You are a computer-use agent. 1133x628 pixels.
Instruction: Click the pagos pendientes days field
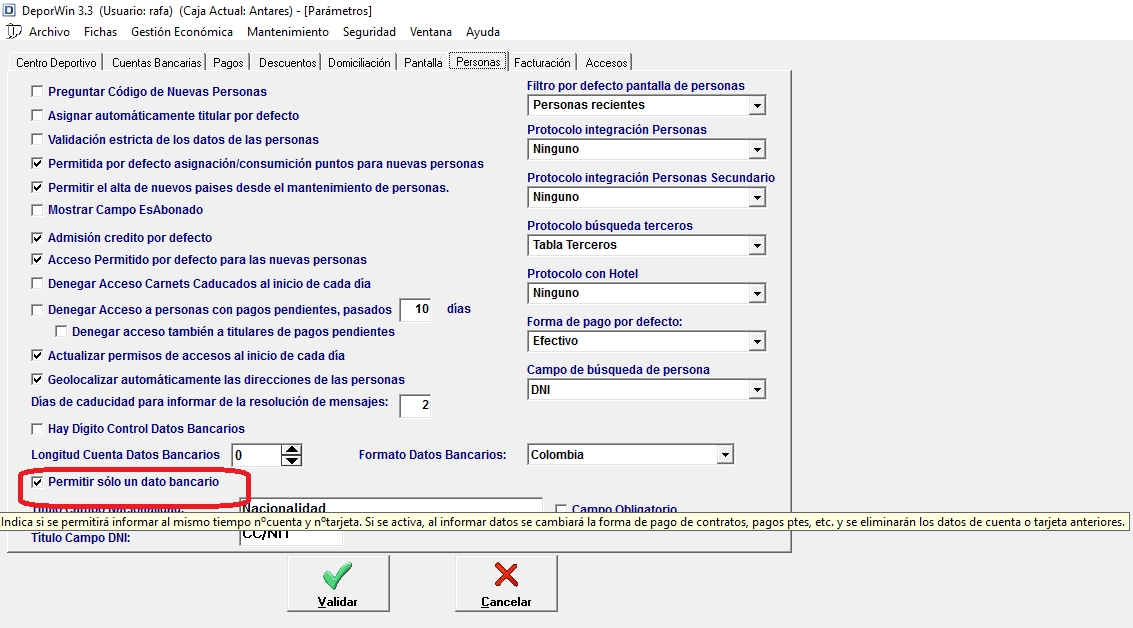click(x=415, y=309)
